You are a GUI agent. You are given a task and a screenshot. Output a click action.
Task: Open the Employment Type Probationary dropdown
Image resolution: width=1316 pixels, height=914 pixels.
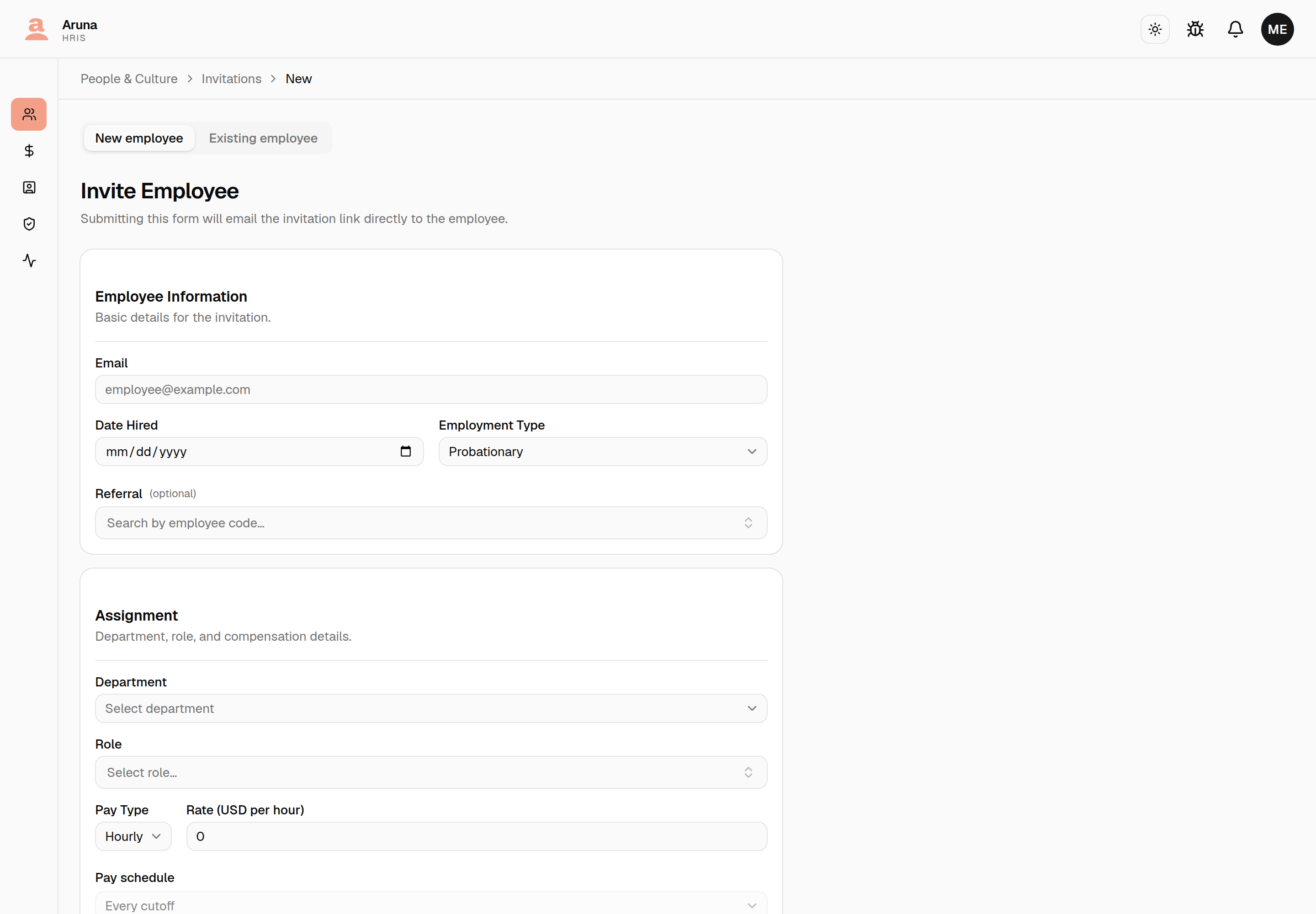(x=603, y=452)
